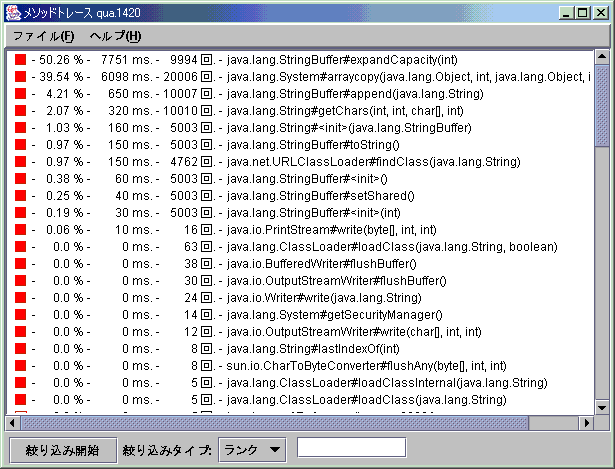Image resolution: width=615 pixels, height=469 pixels.
Task: Select the java.lang.StringBuffer#expandCapacity(int) row text
Action: (342, 60)
